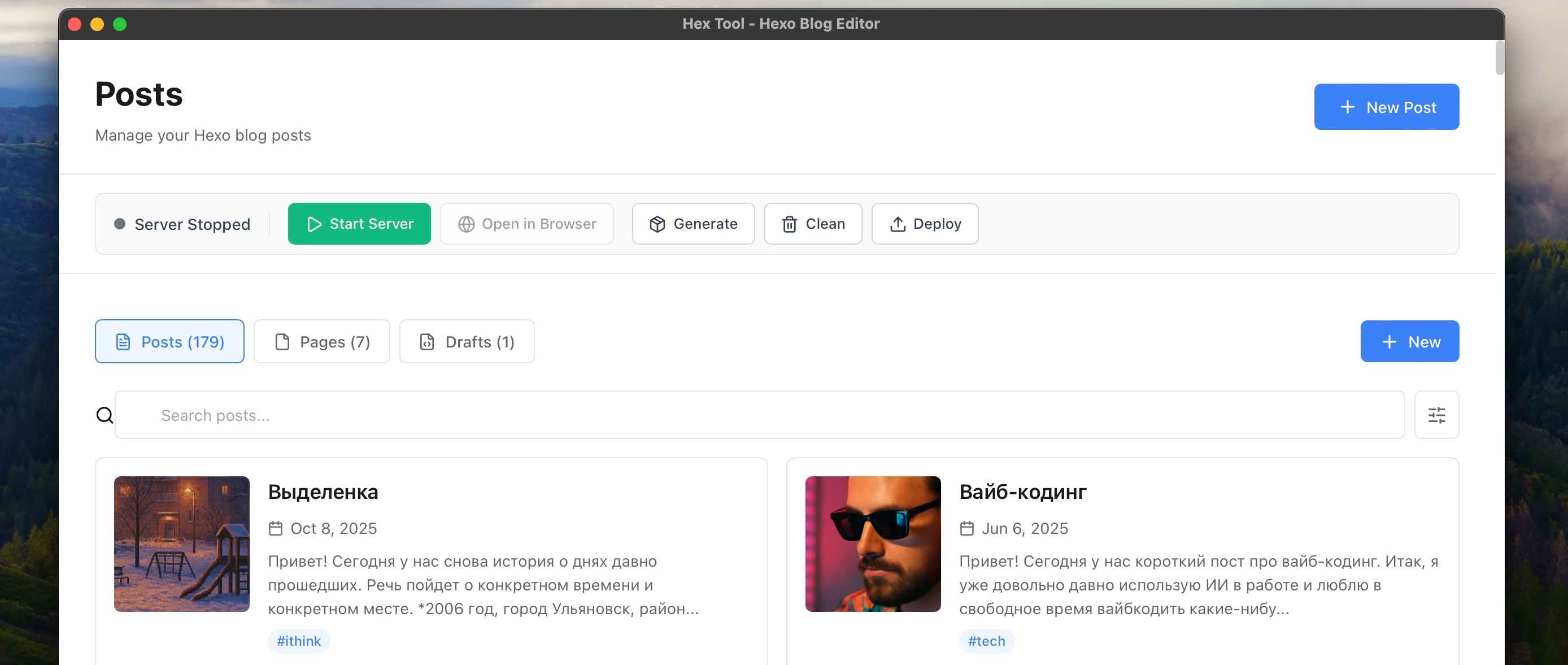Image resolution: width=1568 pixels, height=665 pixels.
Task: Switch to the Pages (7) tab
Action: pyautogui.click(x=321, y=342)
